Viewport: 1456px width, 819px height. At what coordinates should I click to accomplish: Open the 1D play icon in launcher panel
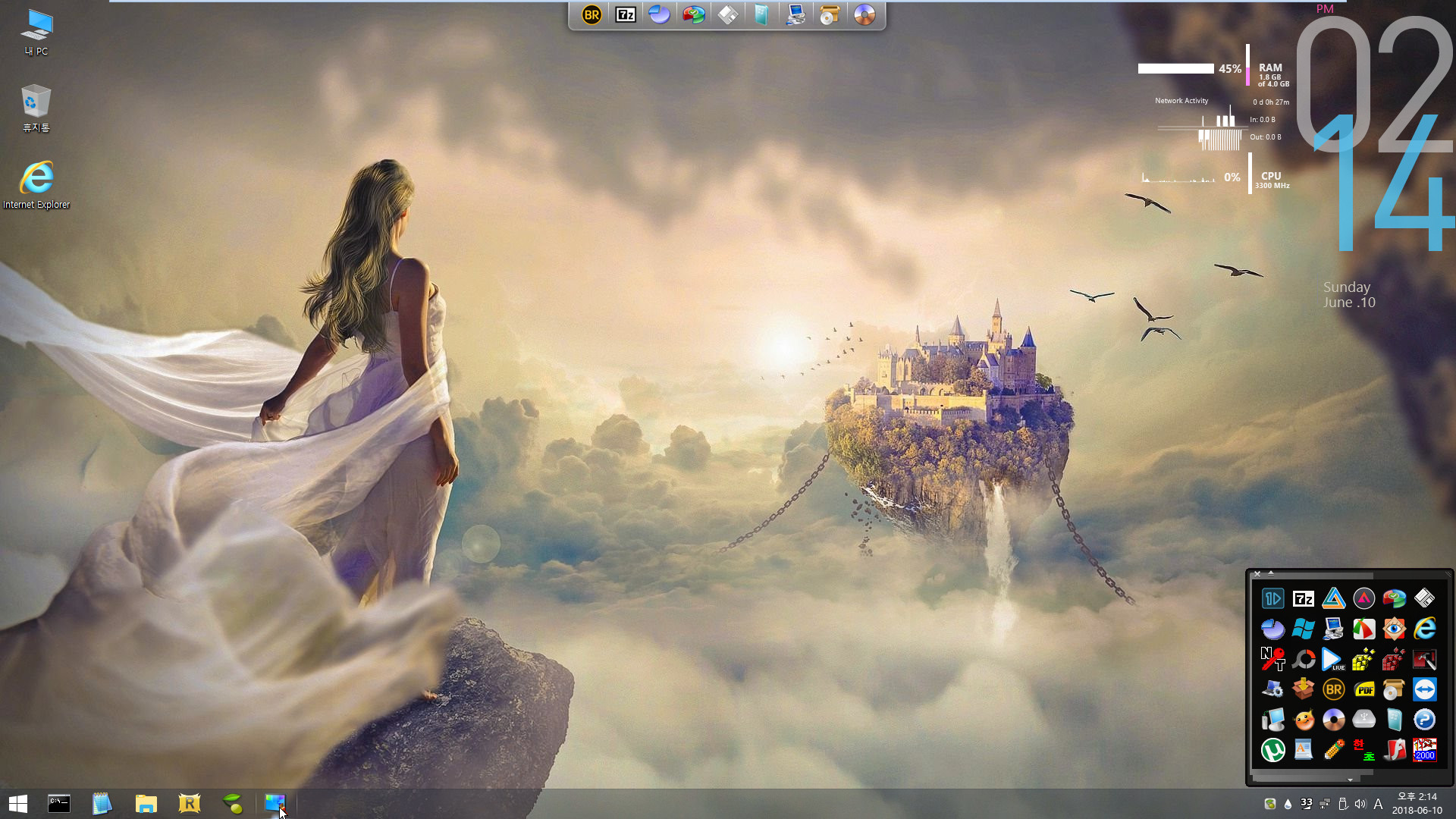pos(1273,599)
